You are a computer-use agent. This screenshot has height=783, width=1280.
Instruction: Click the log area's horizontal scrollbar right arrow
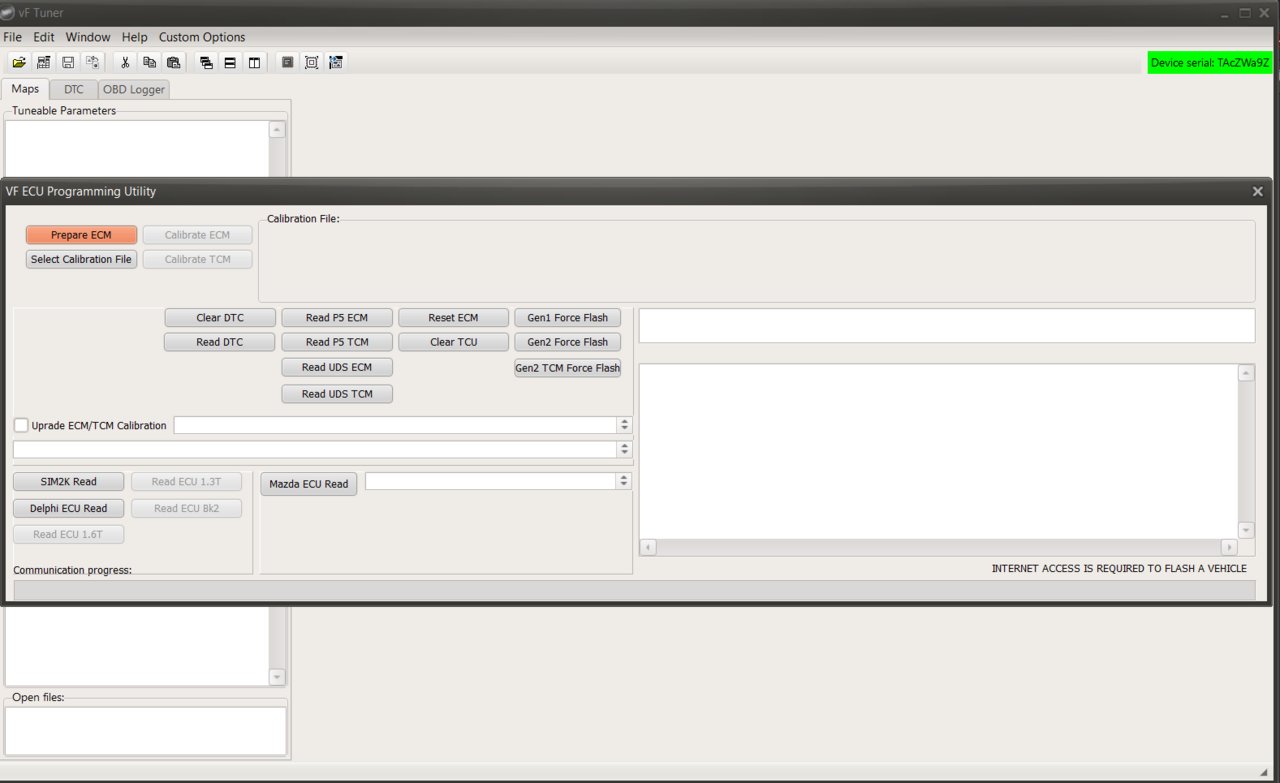[1229, 548]
